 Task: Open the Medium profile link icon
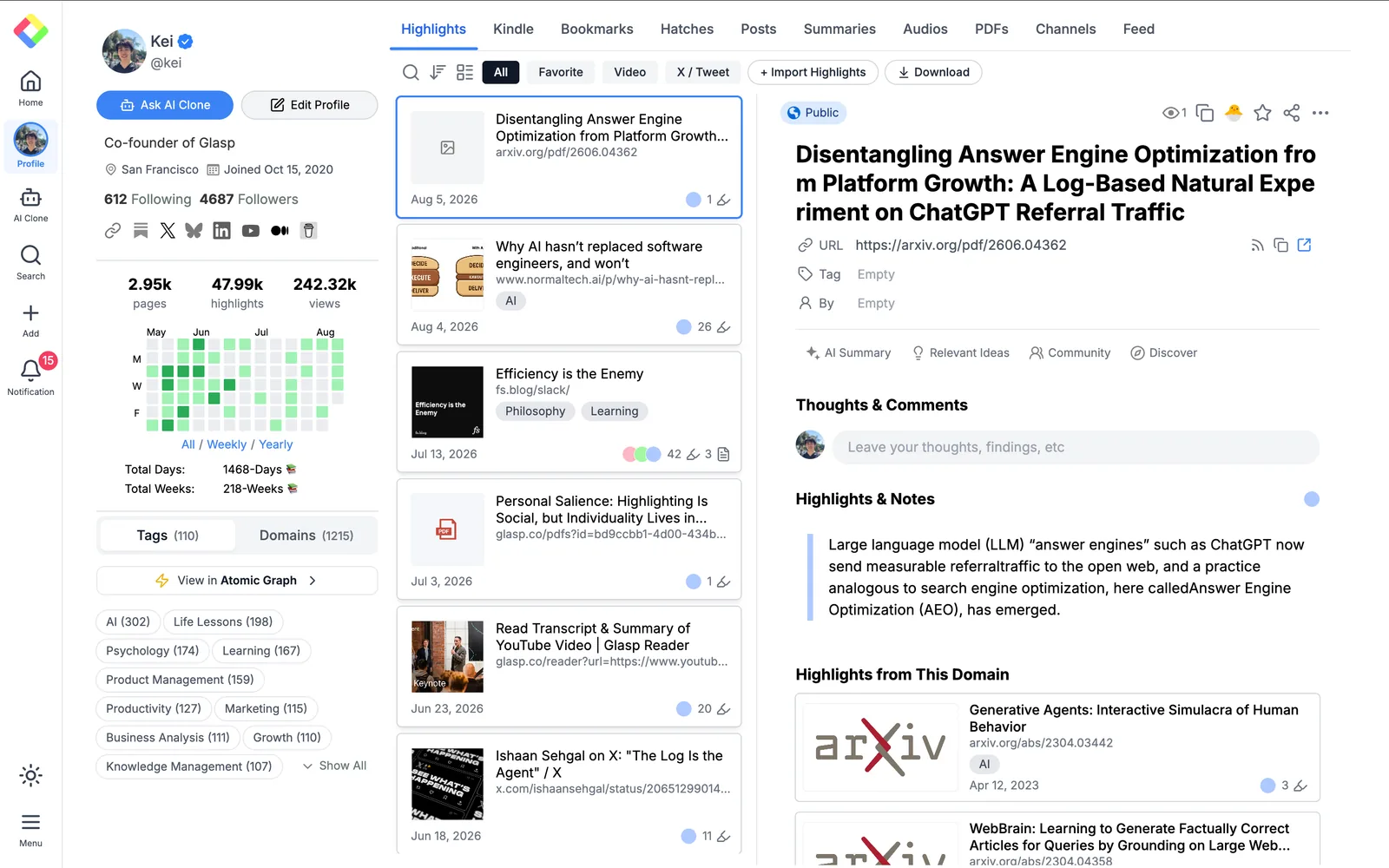tap(280, 230)
